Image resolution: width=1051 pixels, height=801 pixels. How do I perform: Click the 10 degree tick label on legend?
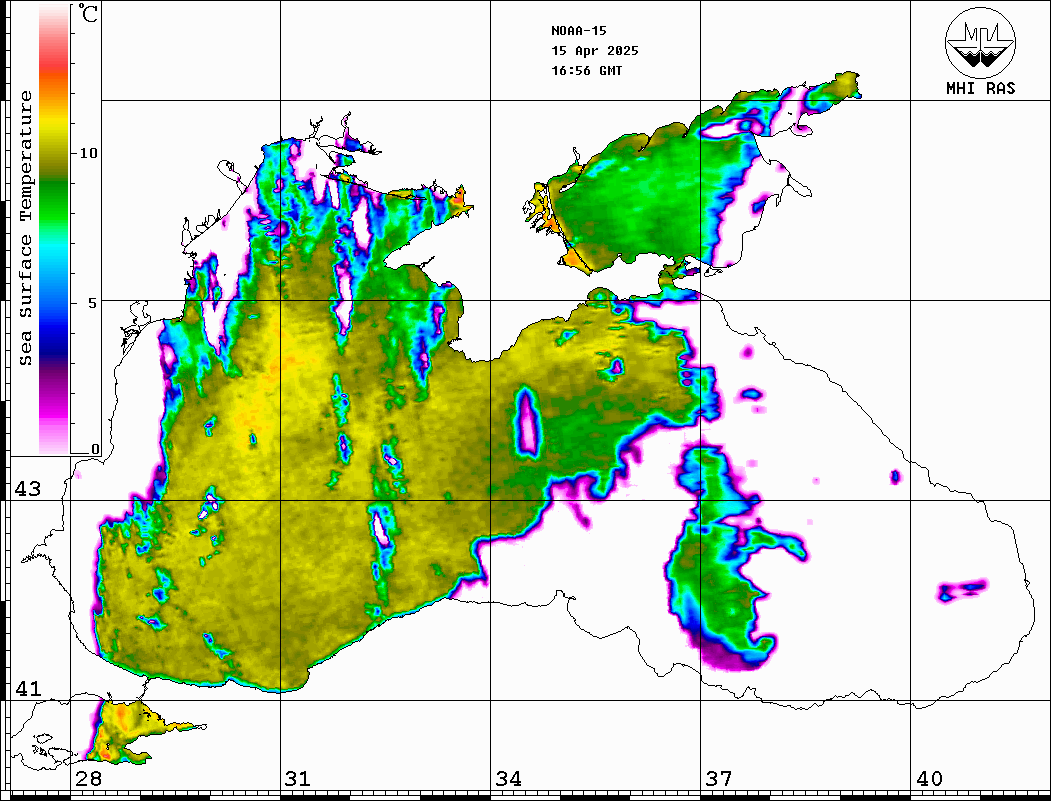(88, 153)
